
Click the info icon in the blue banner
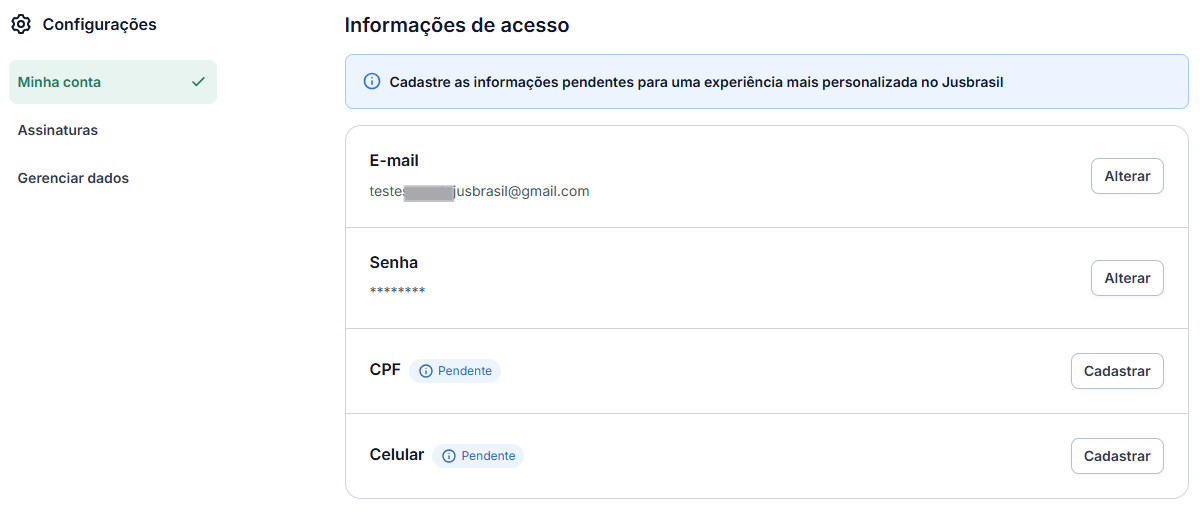[372, 81]
